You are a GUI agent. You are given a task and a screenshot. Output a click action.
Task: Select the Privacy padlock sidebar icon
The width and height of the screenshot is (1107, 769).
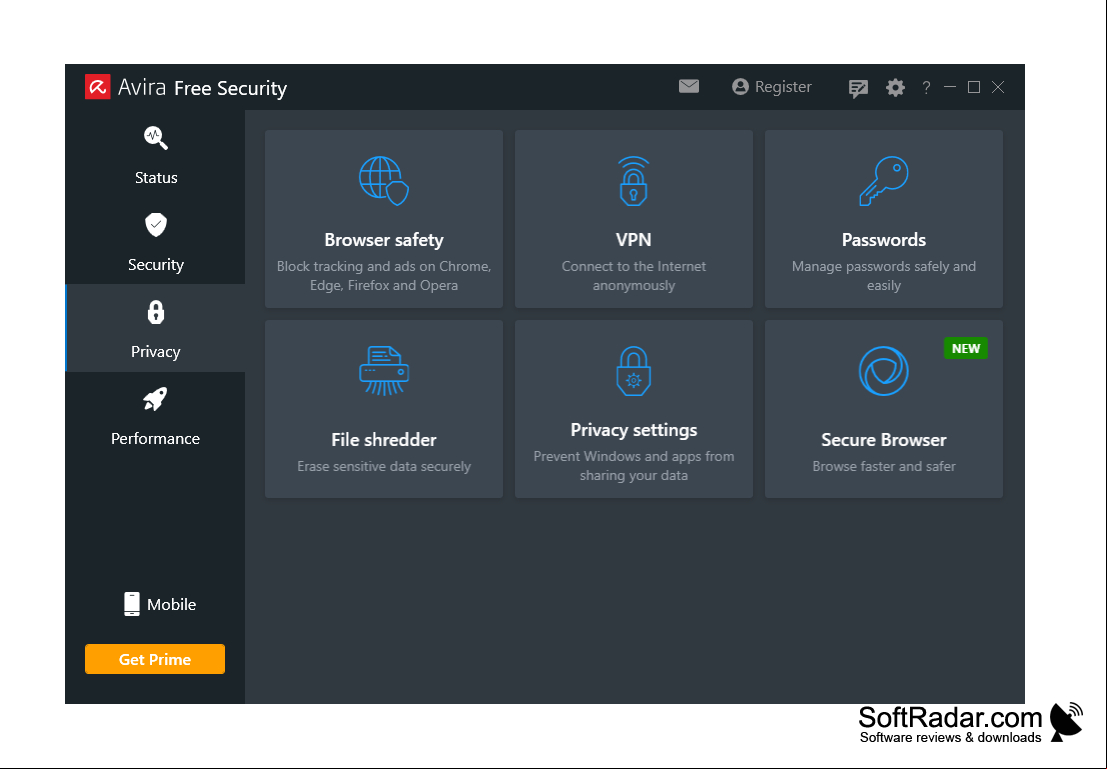[x=155, y=311]
